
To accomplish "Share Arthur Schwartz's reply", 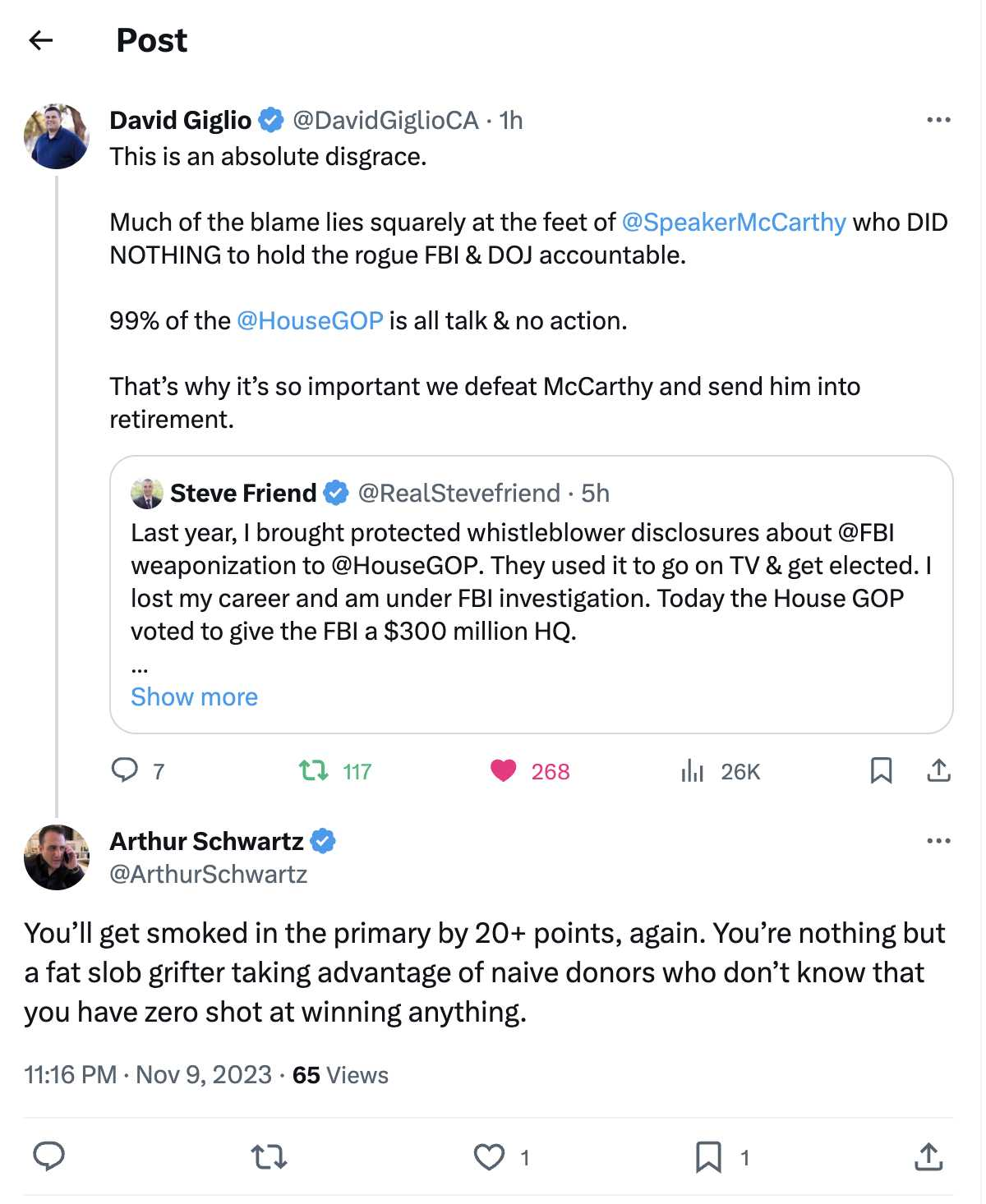I will click(928, 1156).
